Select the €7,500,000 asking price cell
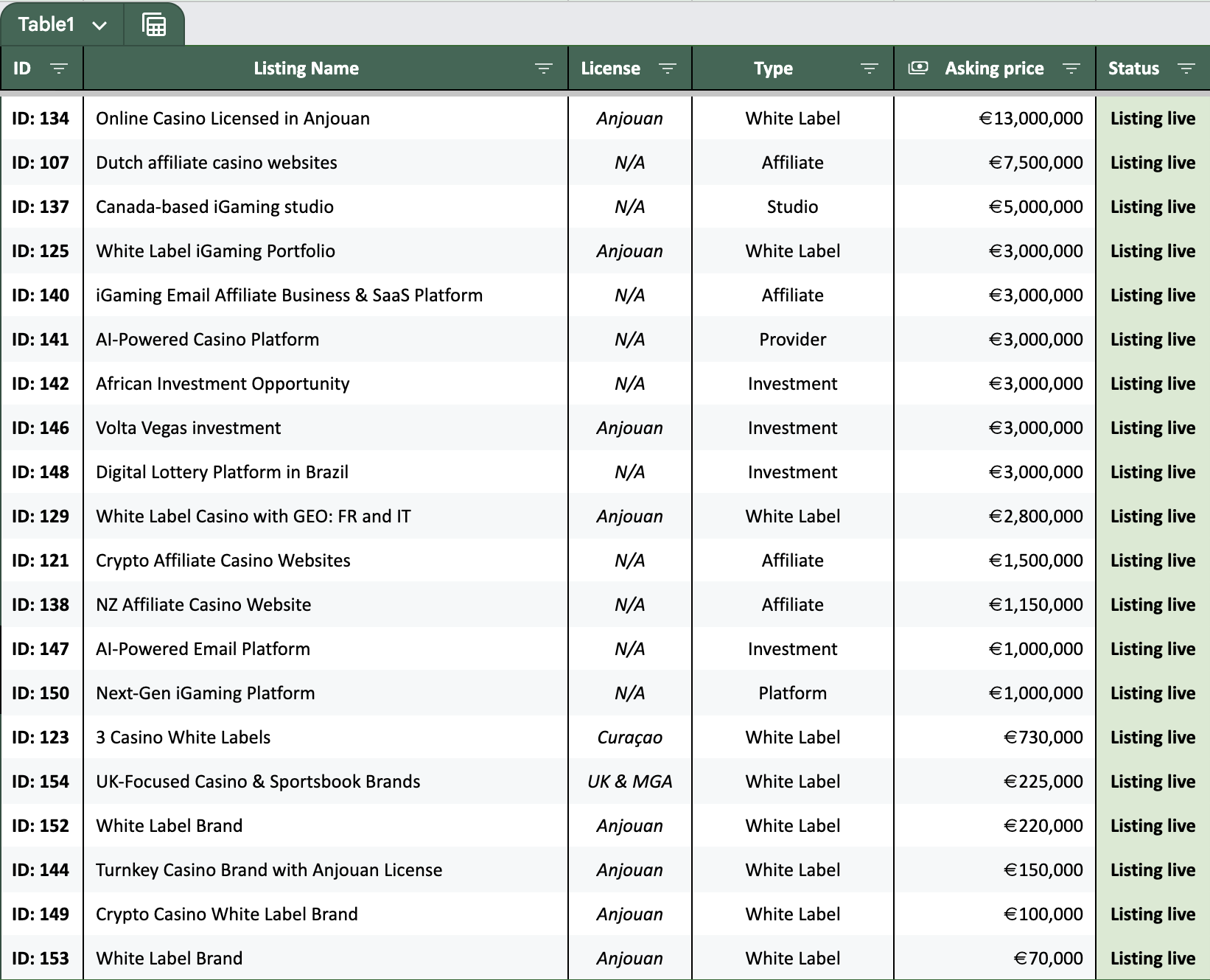 pyautogui.click(x=995, y=163)
